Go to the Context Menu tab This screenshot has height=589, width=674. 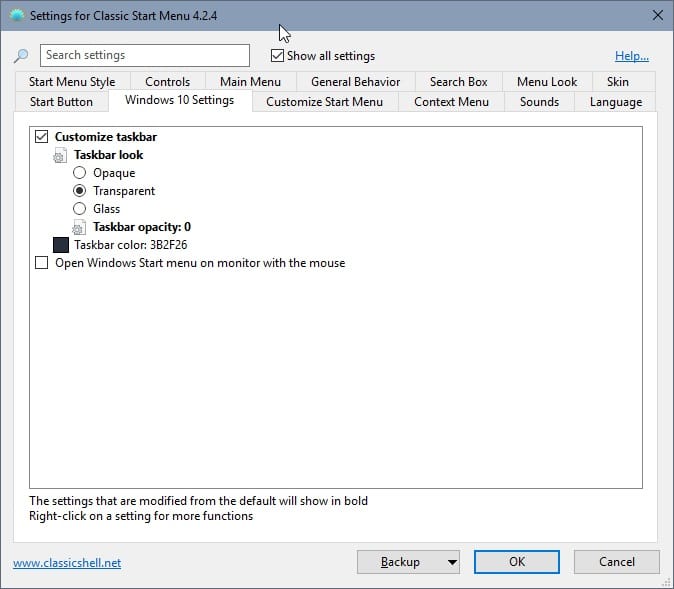[451, 102]
